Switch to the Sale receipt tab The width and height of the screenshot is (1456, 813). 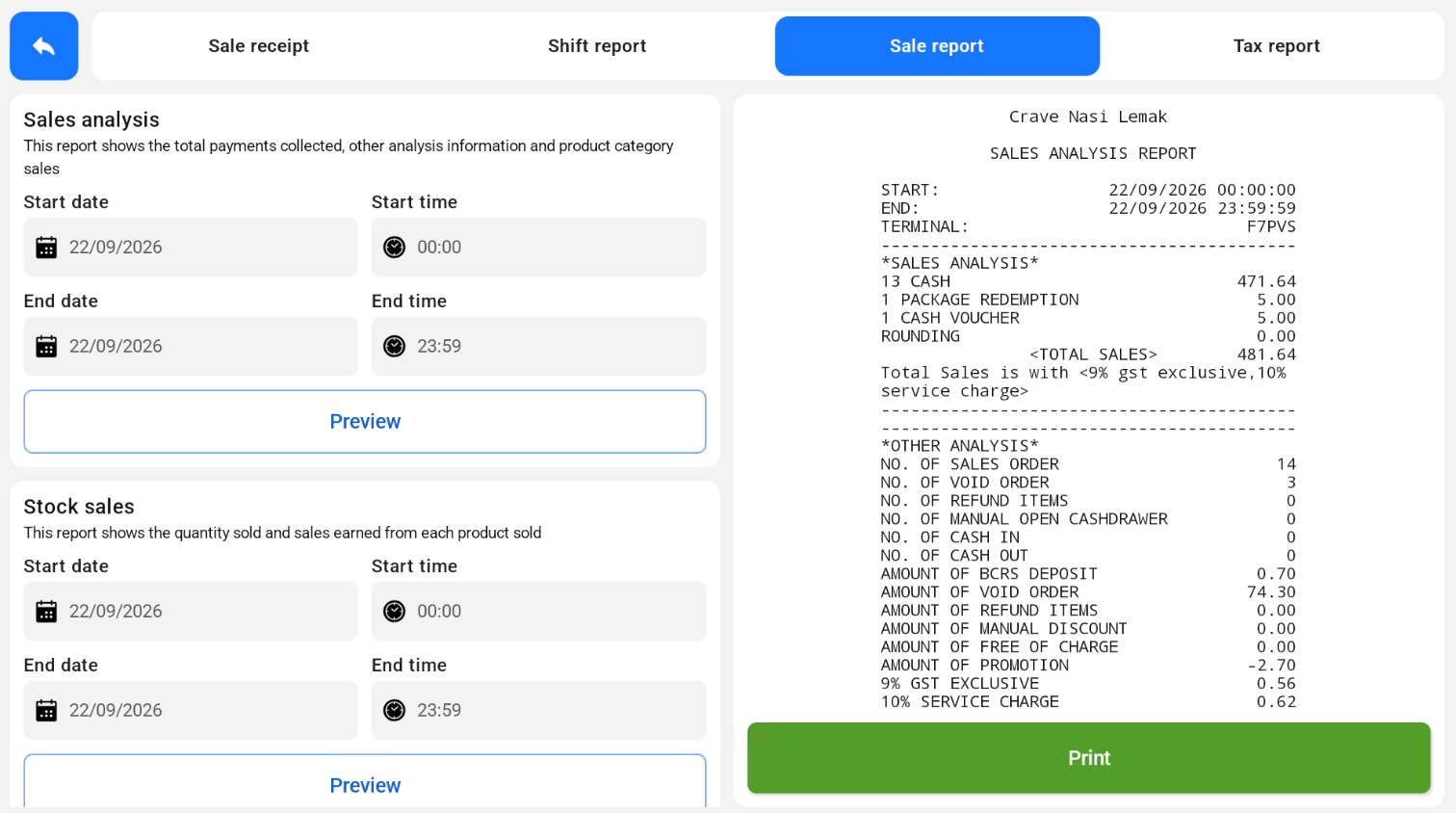coord(259,46)
